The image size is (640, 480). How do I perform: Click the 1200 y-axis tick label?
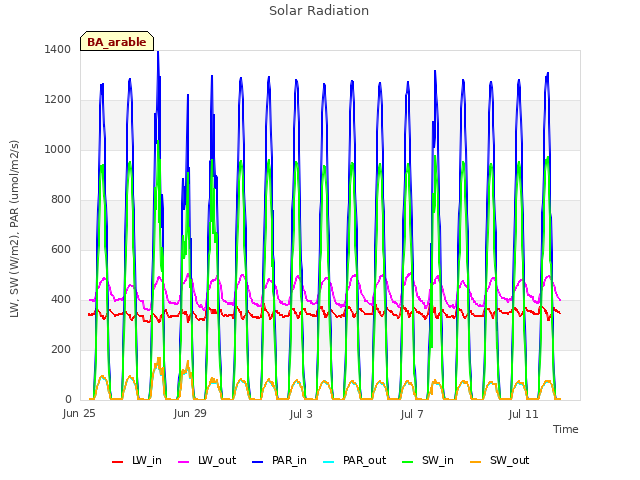[58, 100]
